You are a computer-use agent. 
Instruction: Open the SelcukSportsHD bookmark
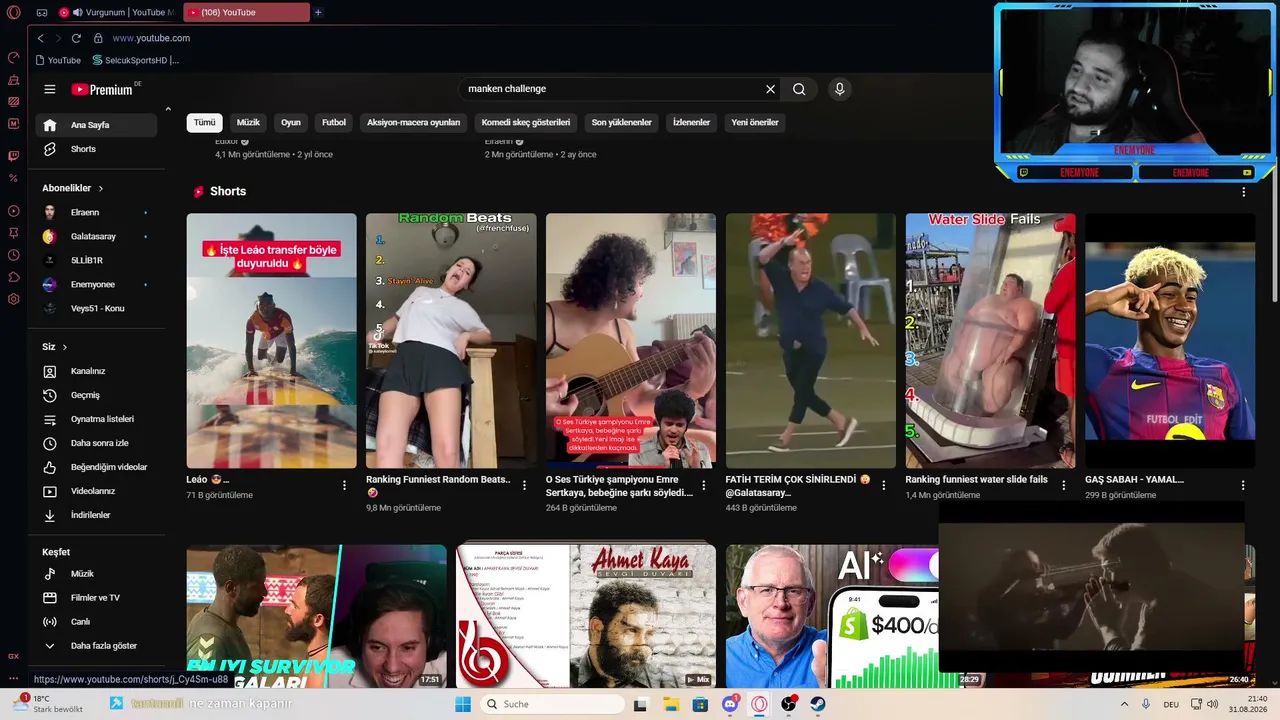pos(135,60)
